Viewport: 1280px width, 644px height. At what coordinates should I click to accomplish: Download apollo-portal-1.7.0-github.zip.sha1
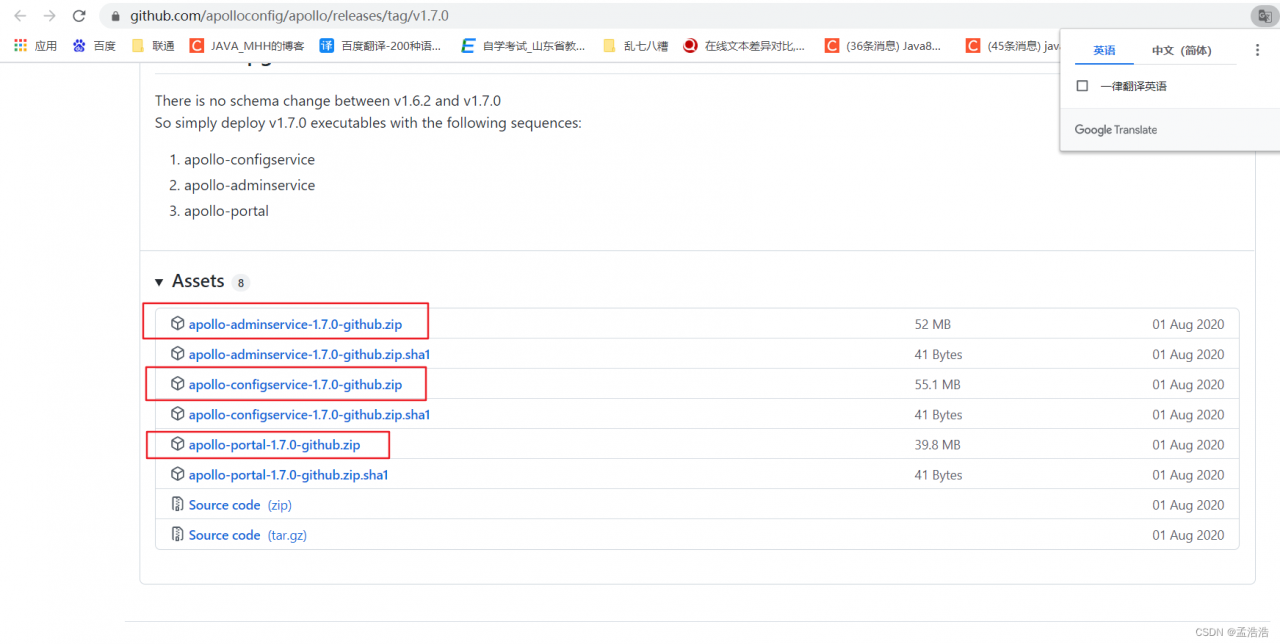[288, 474]
